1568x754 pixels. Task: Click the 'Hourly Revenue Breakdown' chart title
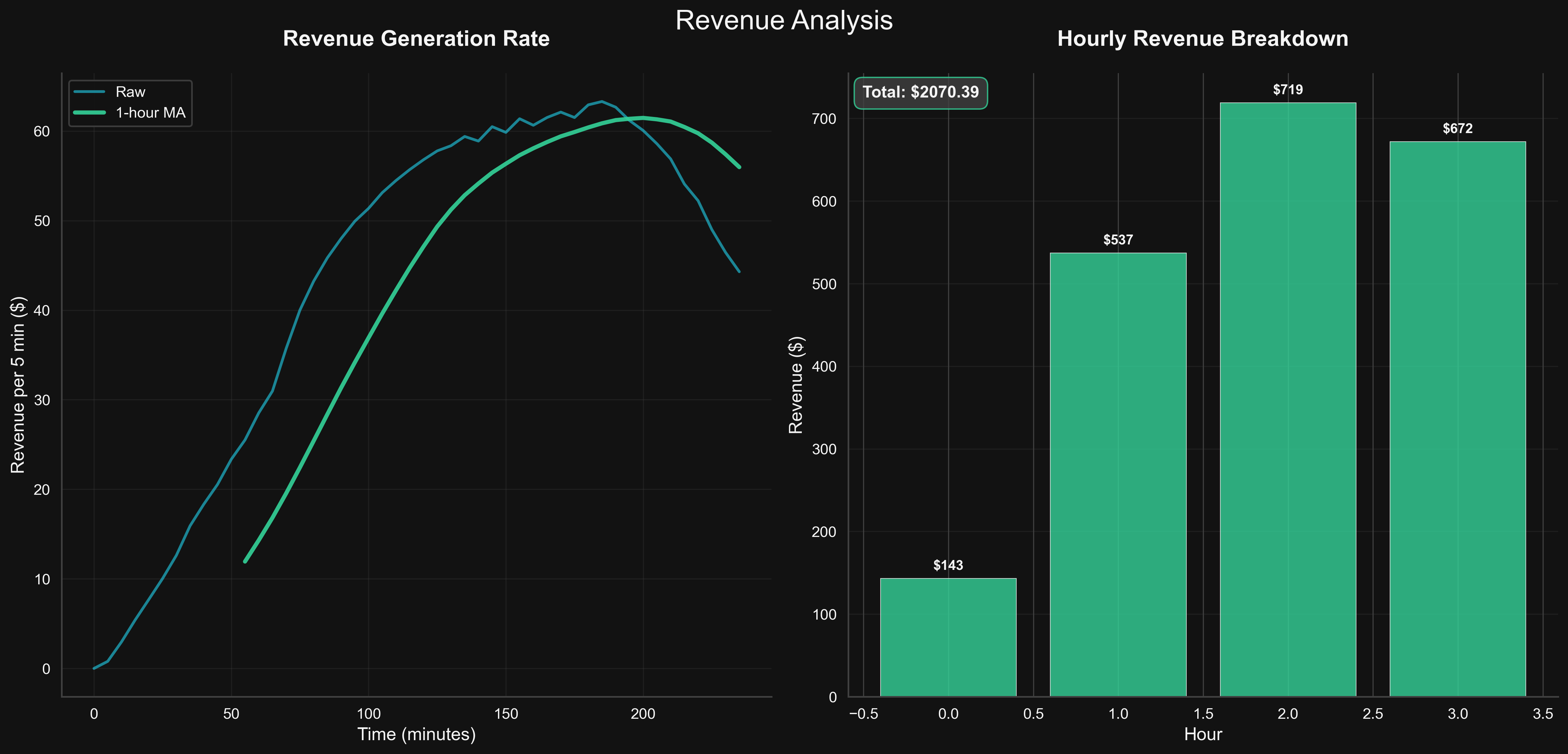pyautogui.click(x=1203, y=39)
